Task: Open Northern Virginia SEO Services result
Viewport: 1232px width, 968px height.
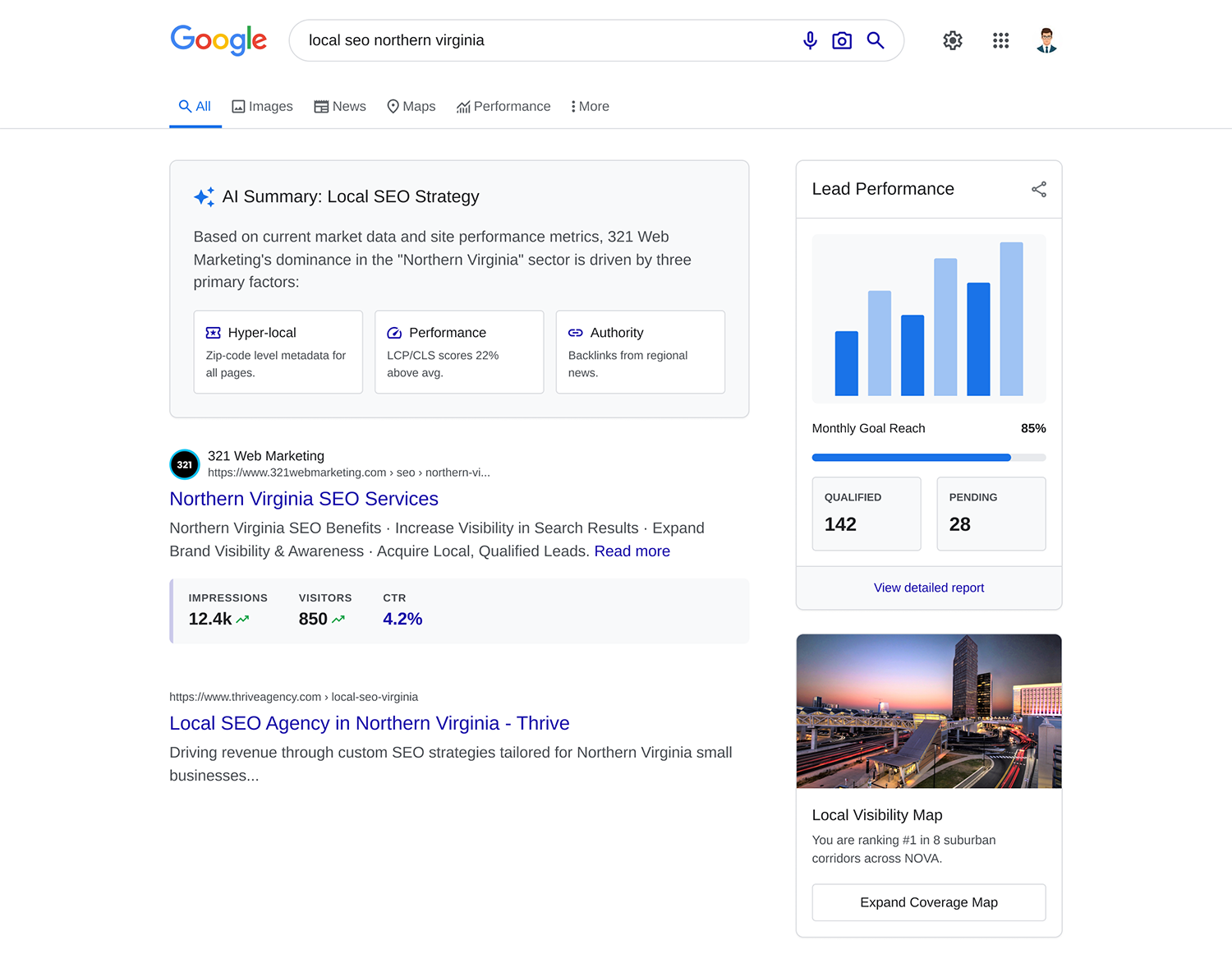Action: coord(304,499)
